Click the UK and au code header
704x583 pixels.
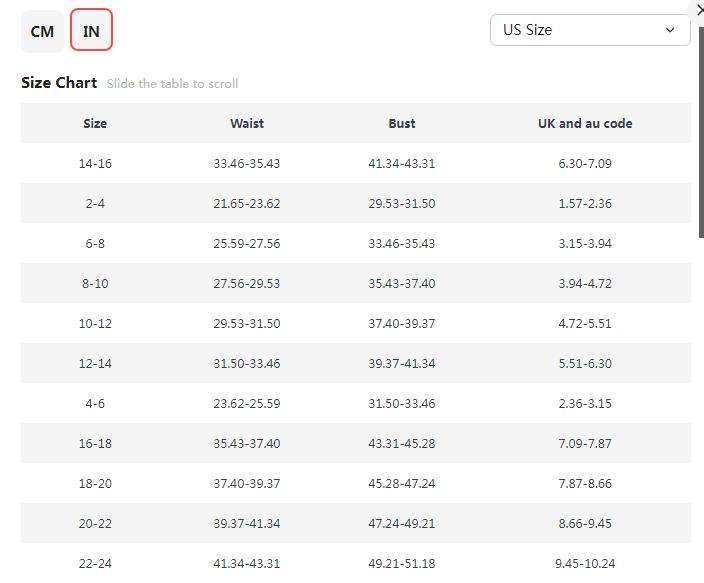pos(585,123)
